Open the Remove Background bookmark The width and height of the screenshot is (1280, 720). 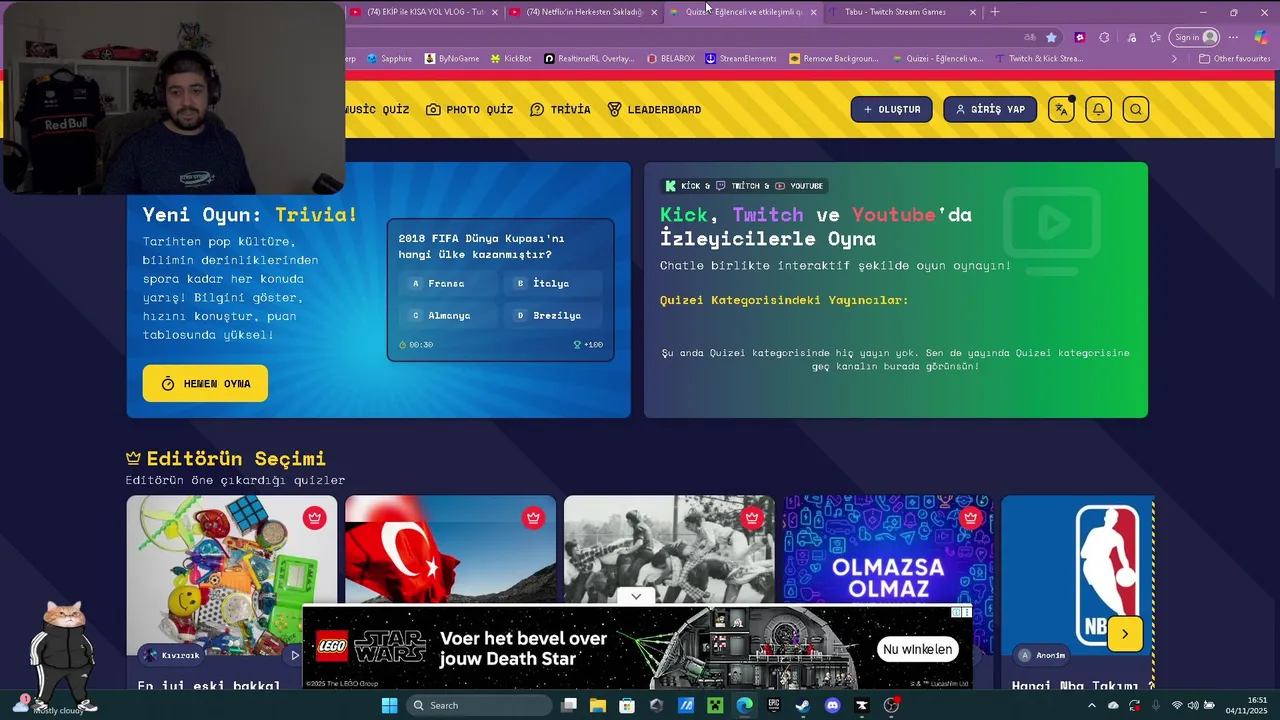click(x=834, y=58)
